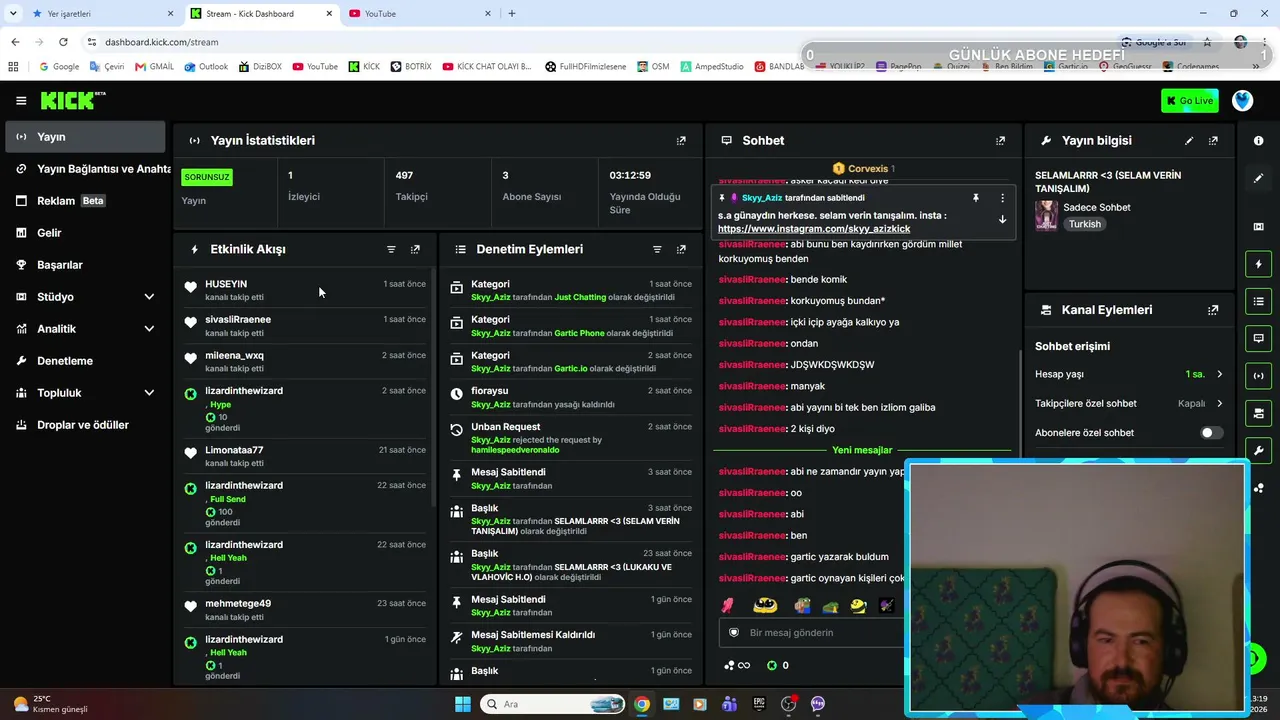
Task: Click Limonataa77 follow event
Action: (x=305, y=456)
